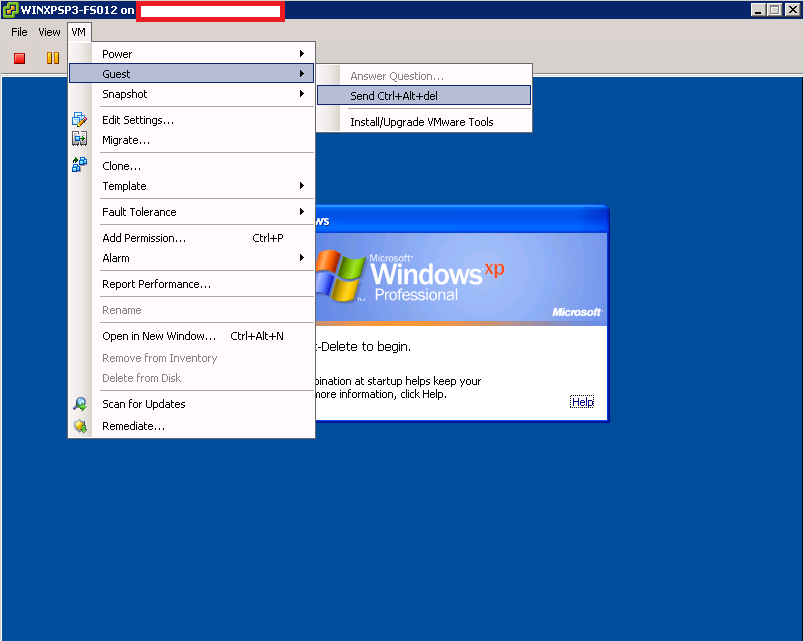This screenshot has height=641, width=804.
Task: Expand the Fault Tolerance submenu
Action: tap(191, 212)
